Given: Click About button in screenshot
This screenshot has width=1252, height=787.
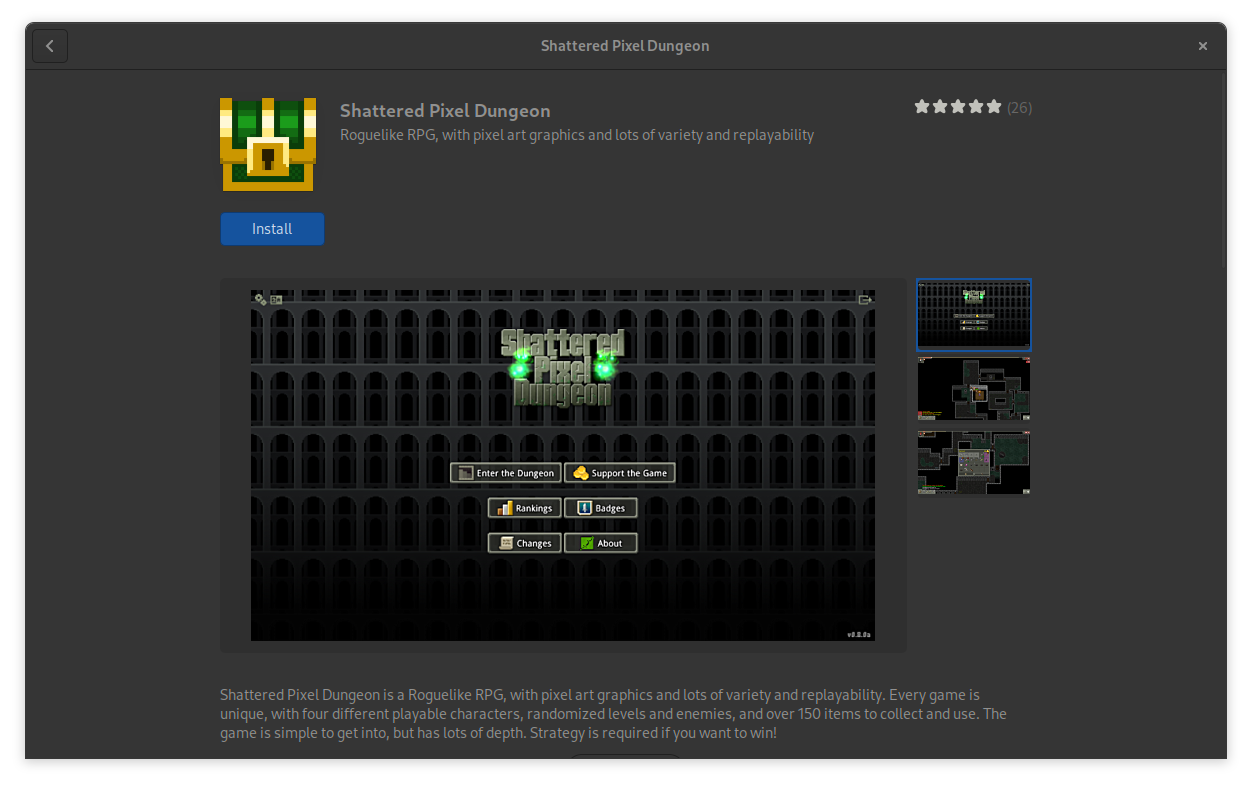Looking at the screenshot, I should point(601,543).
